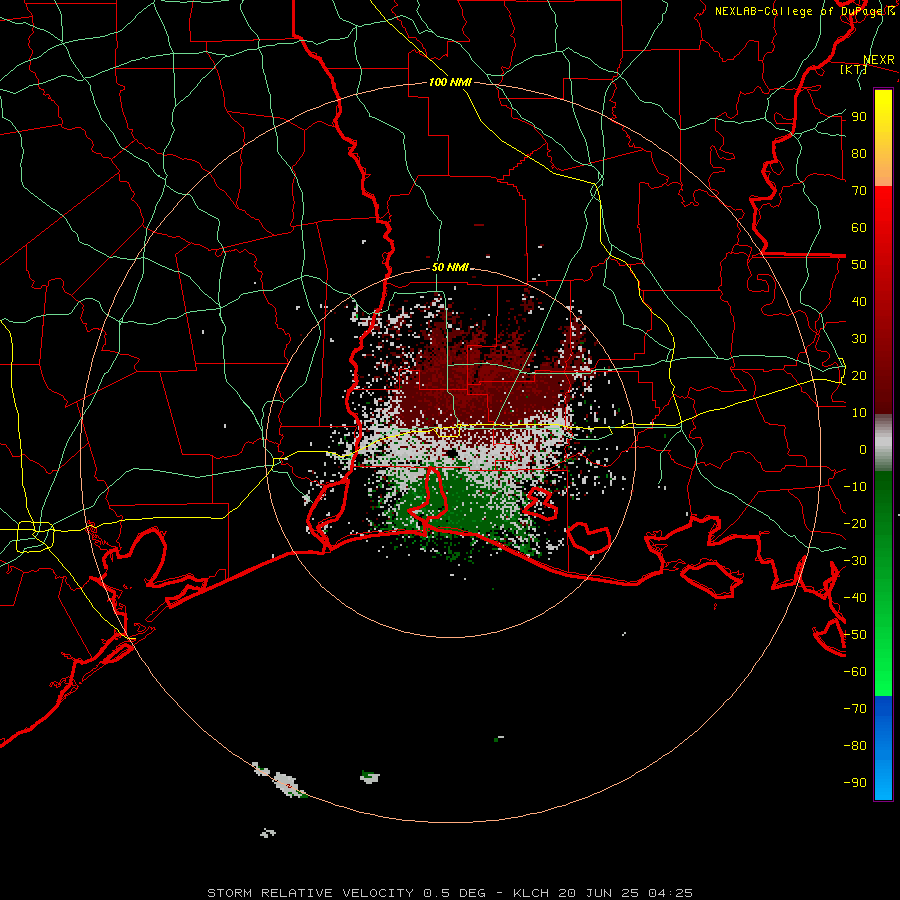Click the positive 60 scale value
900x900 pixels.
point(859,227)
